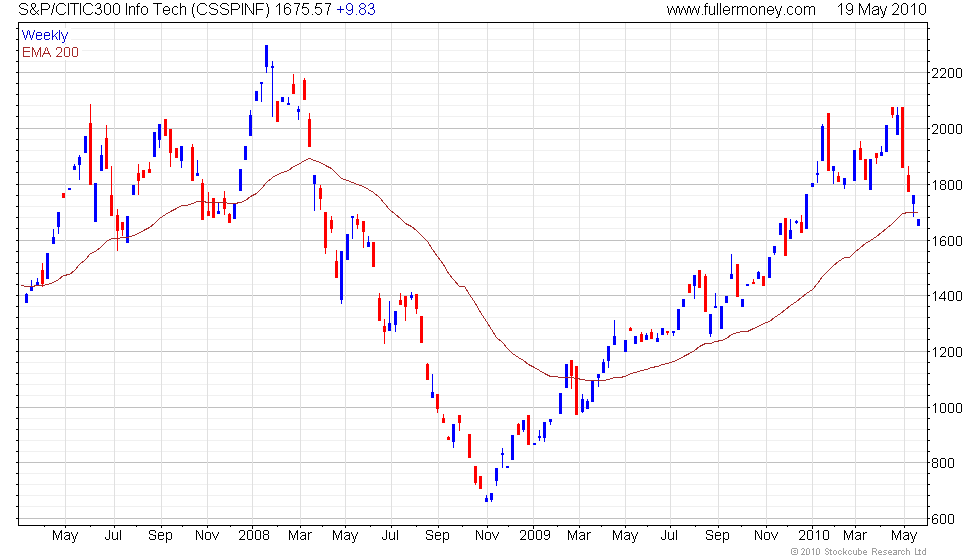Image resolution: width=980 pixels, height=560 pixels.
Task: Click the S&P/CITIC300 Info Tech (CSSPINF) title
Action: point(144,9)
